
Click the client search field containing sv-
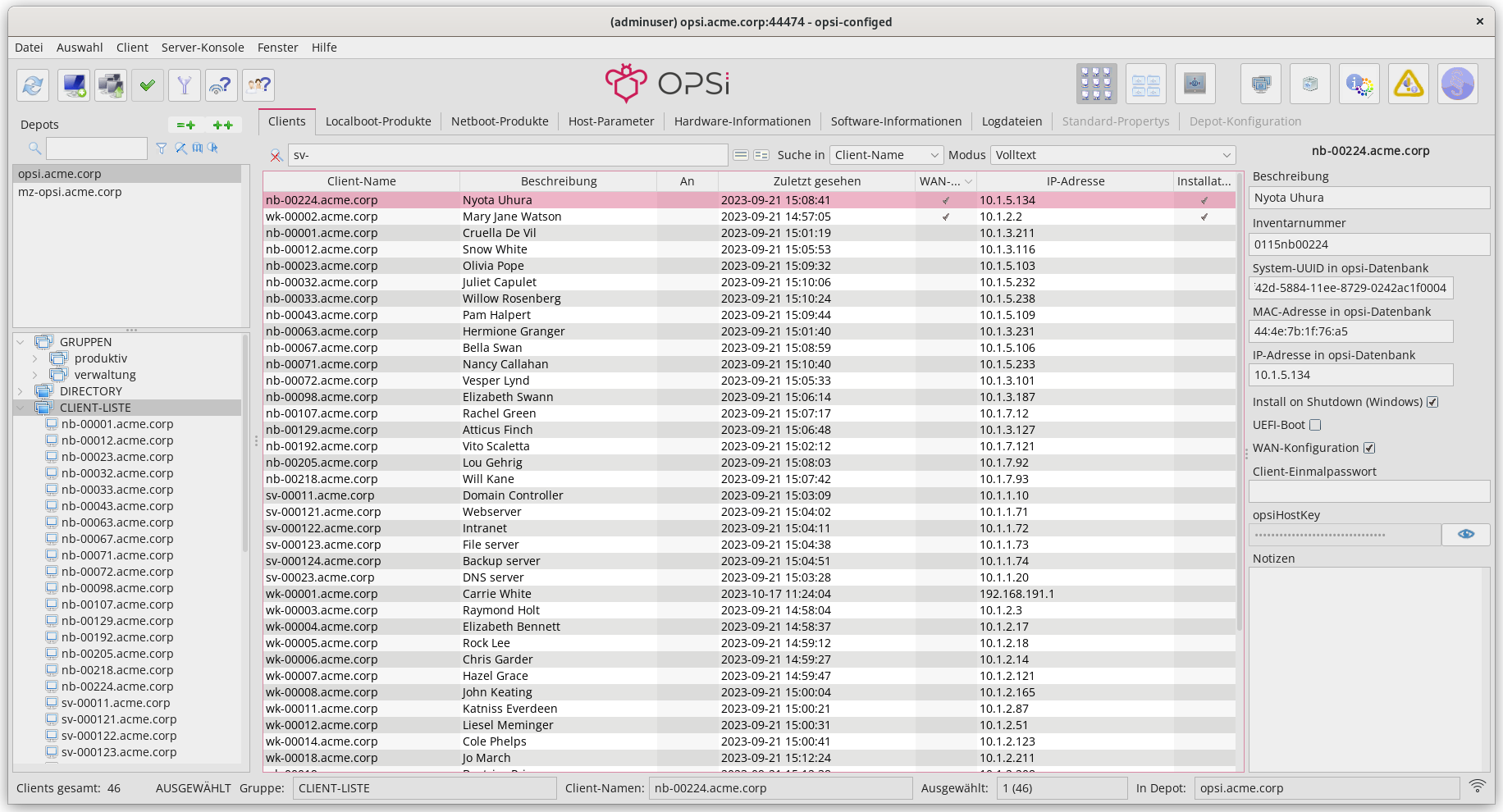[508, 155]
